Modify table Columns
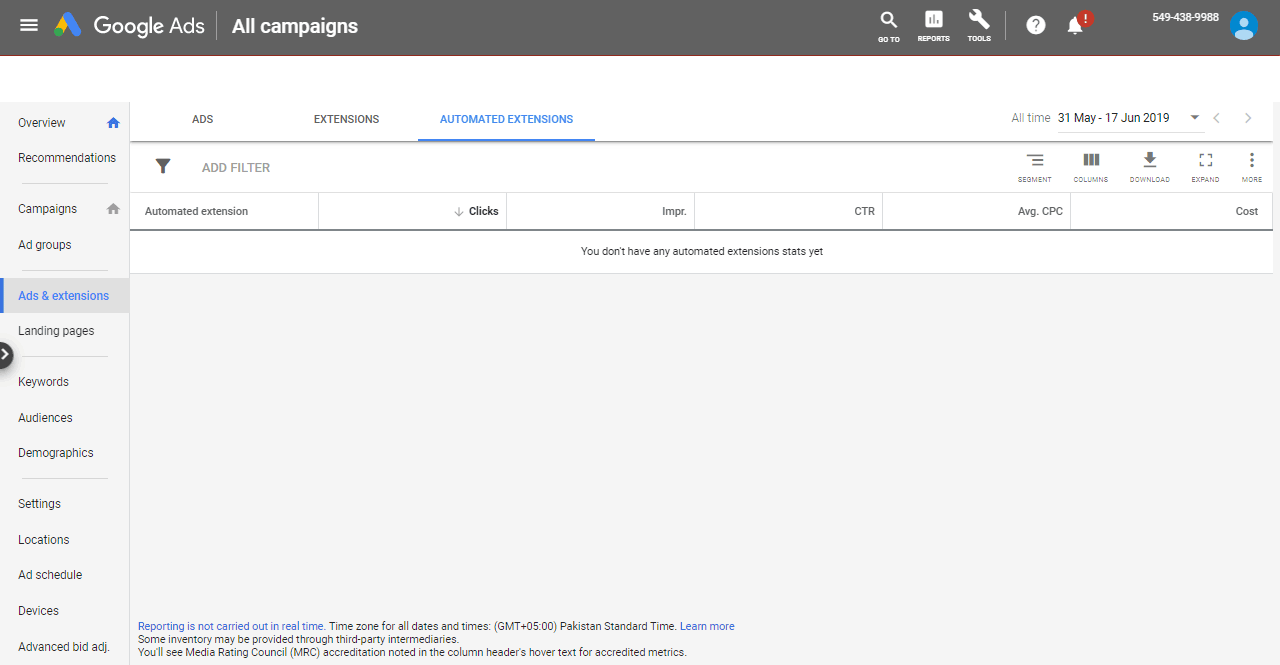 click(x=1091, y=166)
